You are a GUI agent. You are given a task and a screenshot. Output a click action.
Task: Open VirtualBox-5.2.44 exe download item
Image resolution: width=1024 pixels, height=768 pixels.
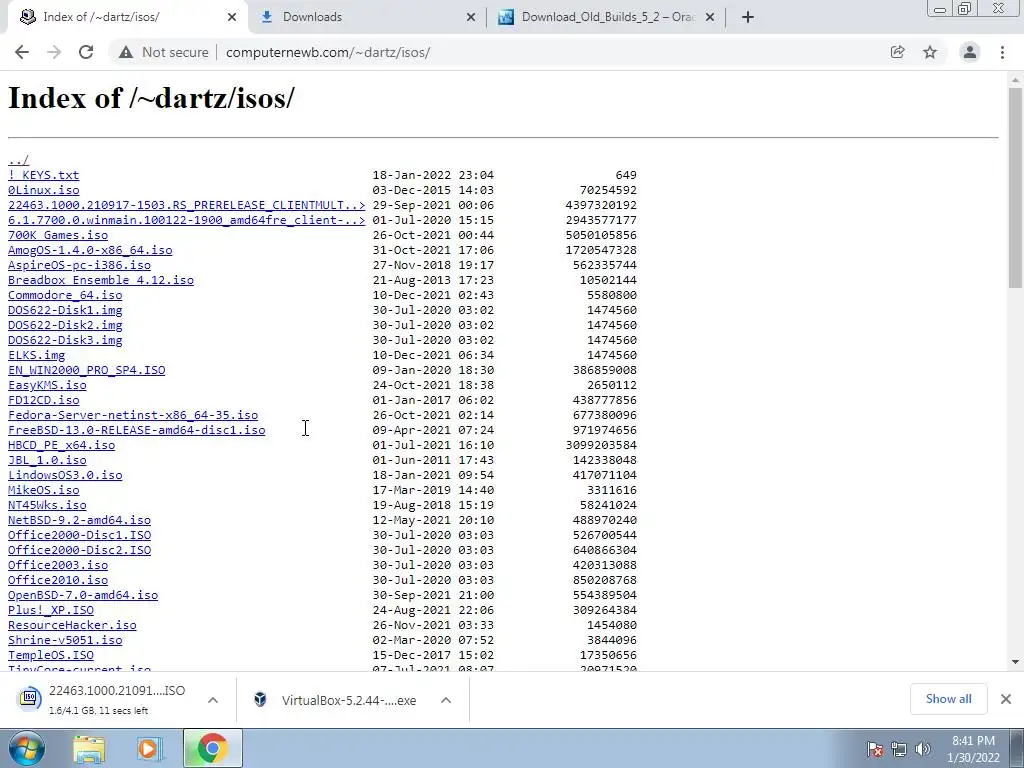coord(348,700)
